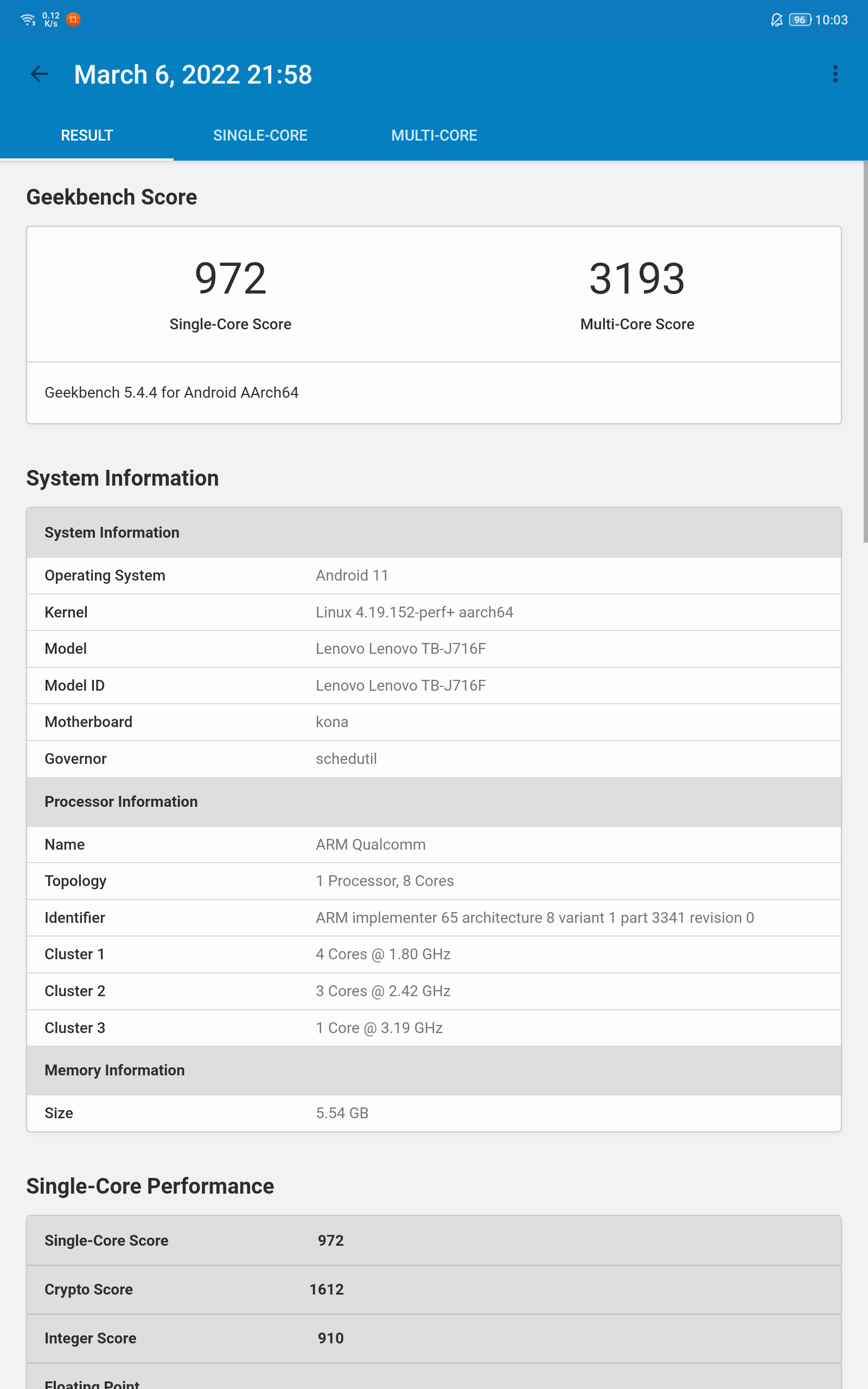The width and height of the screenshot is (868, 1389).
Task: Tap the System Information table header row
Action: 434,533
